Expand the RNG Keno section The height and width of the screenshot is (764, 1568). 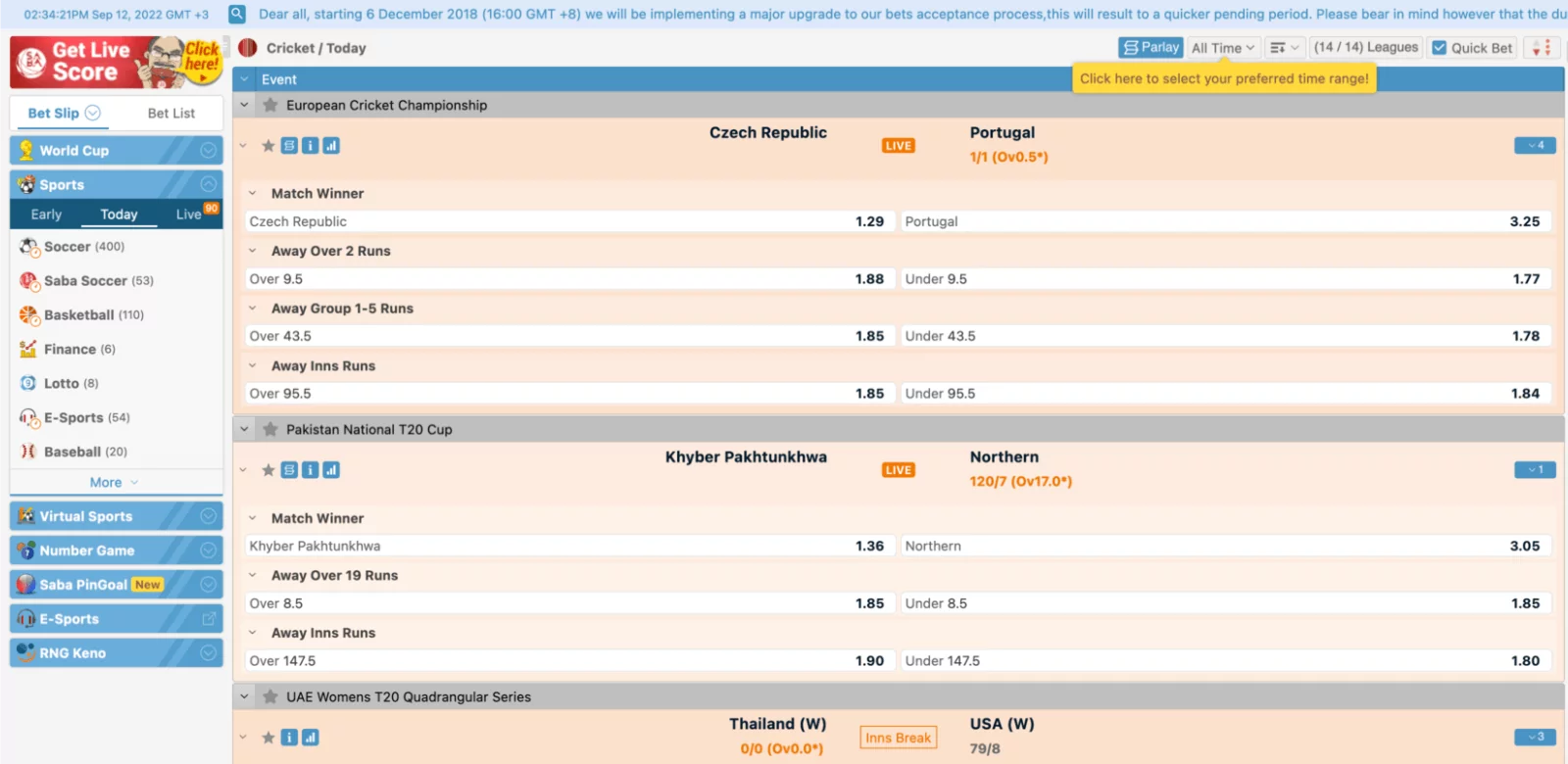[x=117, y=653]
